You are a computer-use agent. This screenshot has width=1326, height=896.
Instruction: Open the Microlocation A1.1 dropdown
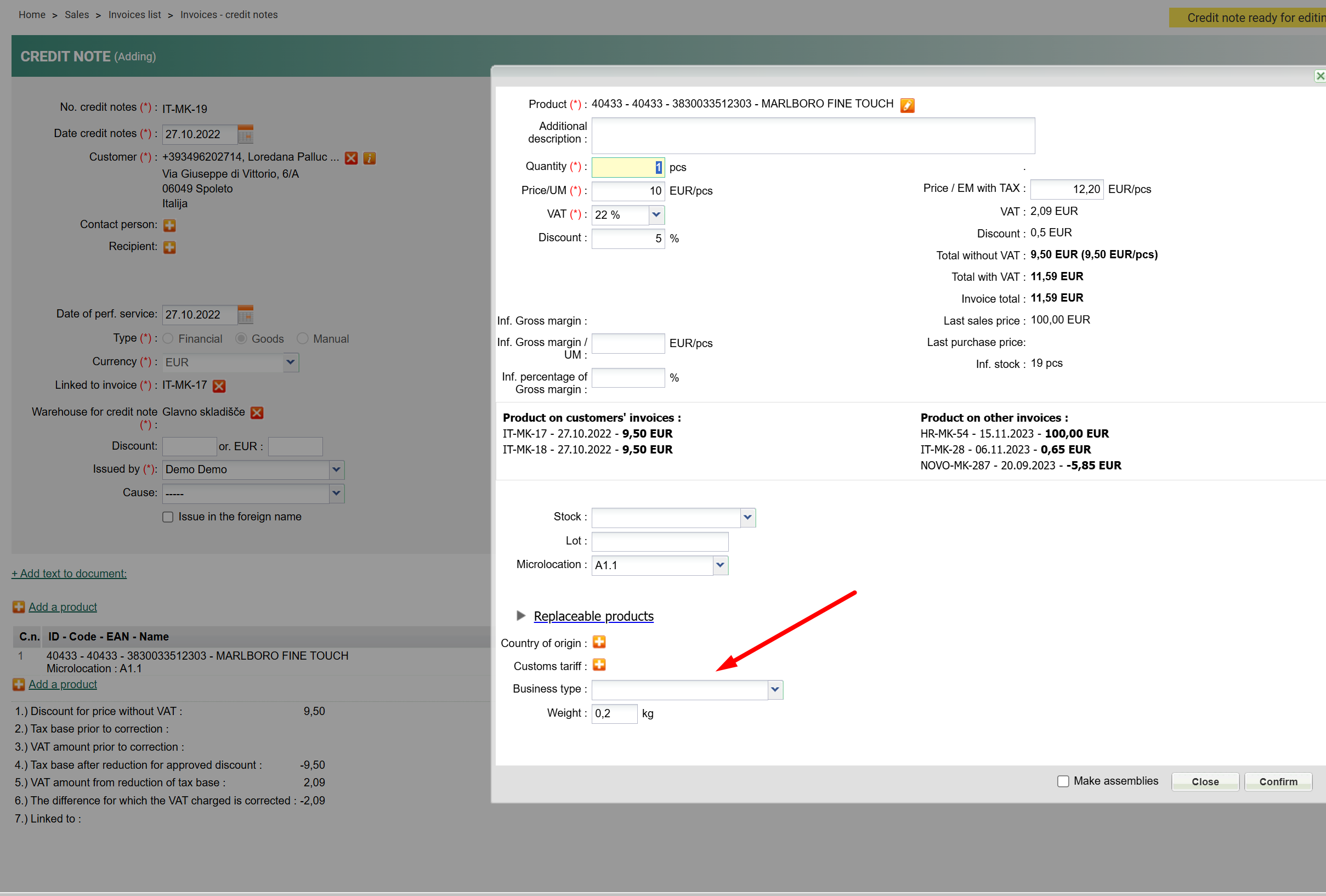pyautogui.click(x=720, y=565)
